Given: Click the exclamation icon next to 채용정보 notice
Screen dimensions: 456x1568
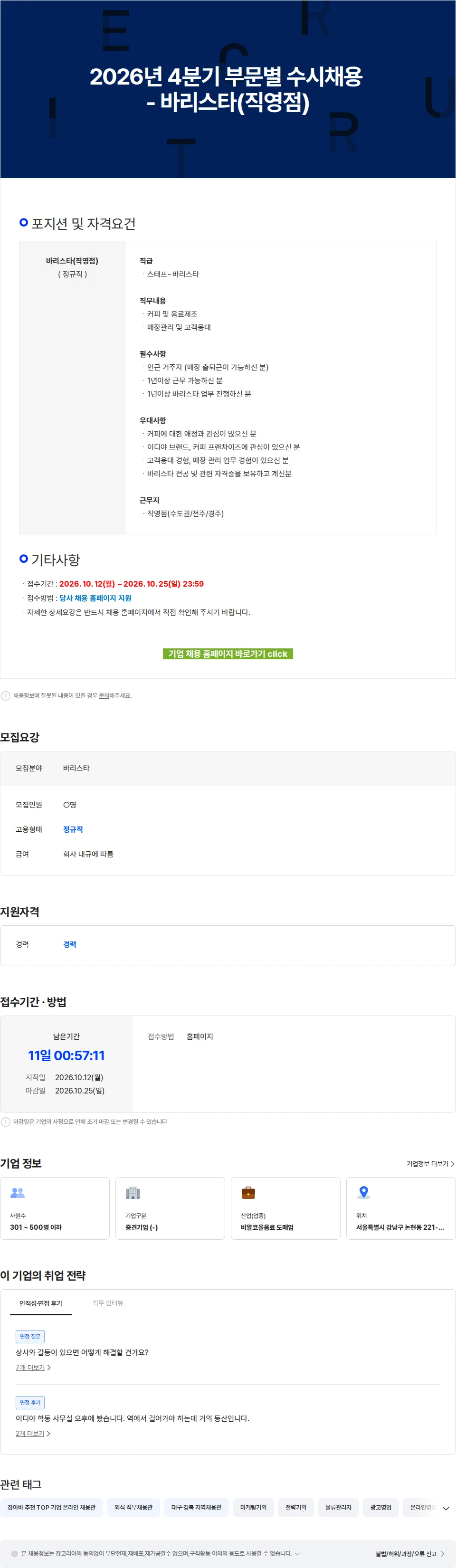Looking at the screenshot, I should point(6,695).
